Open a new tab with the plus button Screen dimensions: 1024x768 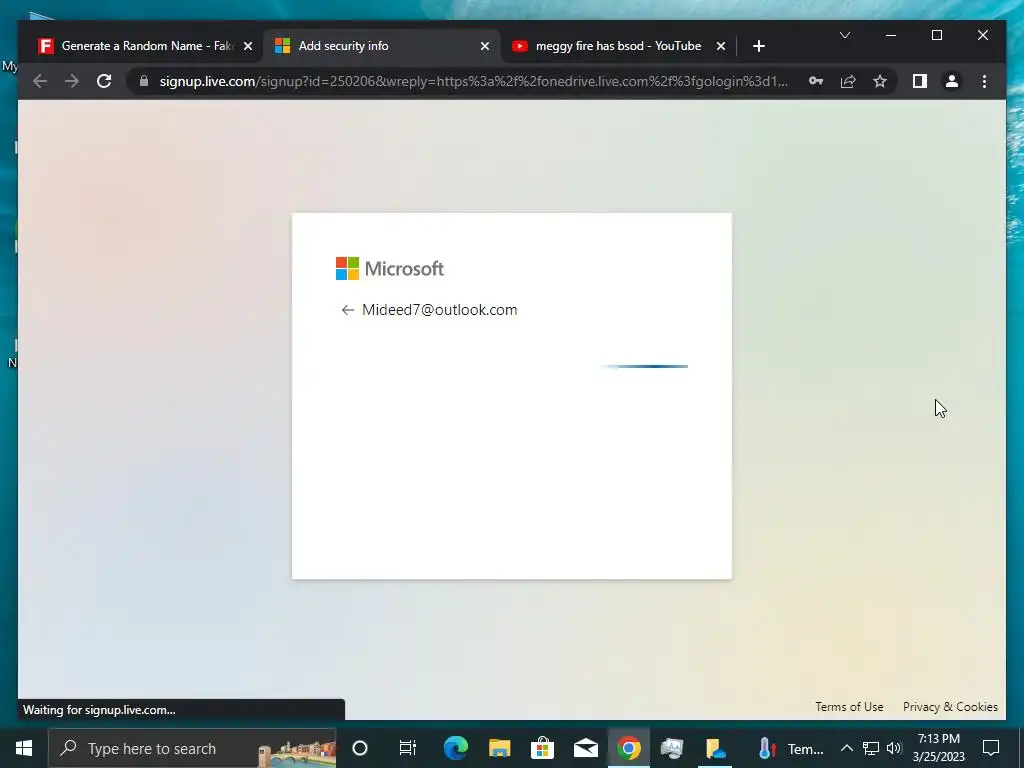coord(758,46)
